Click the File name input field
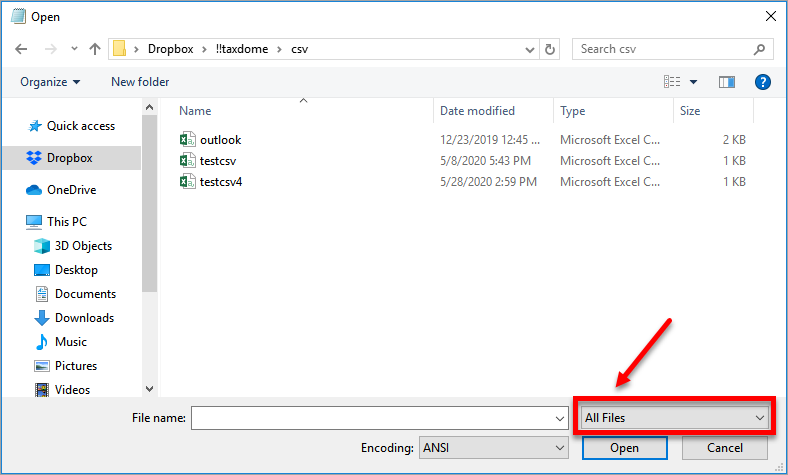 379,418
